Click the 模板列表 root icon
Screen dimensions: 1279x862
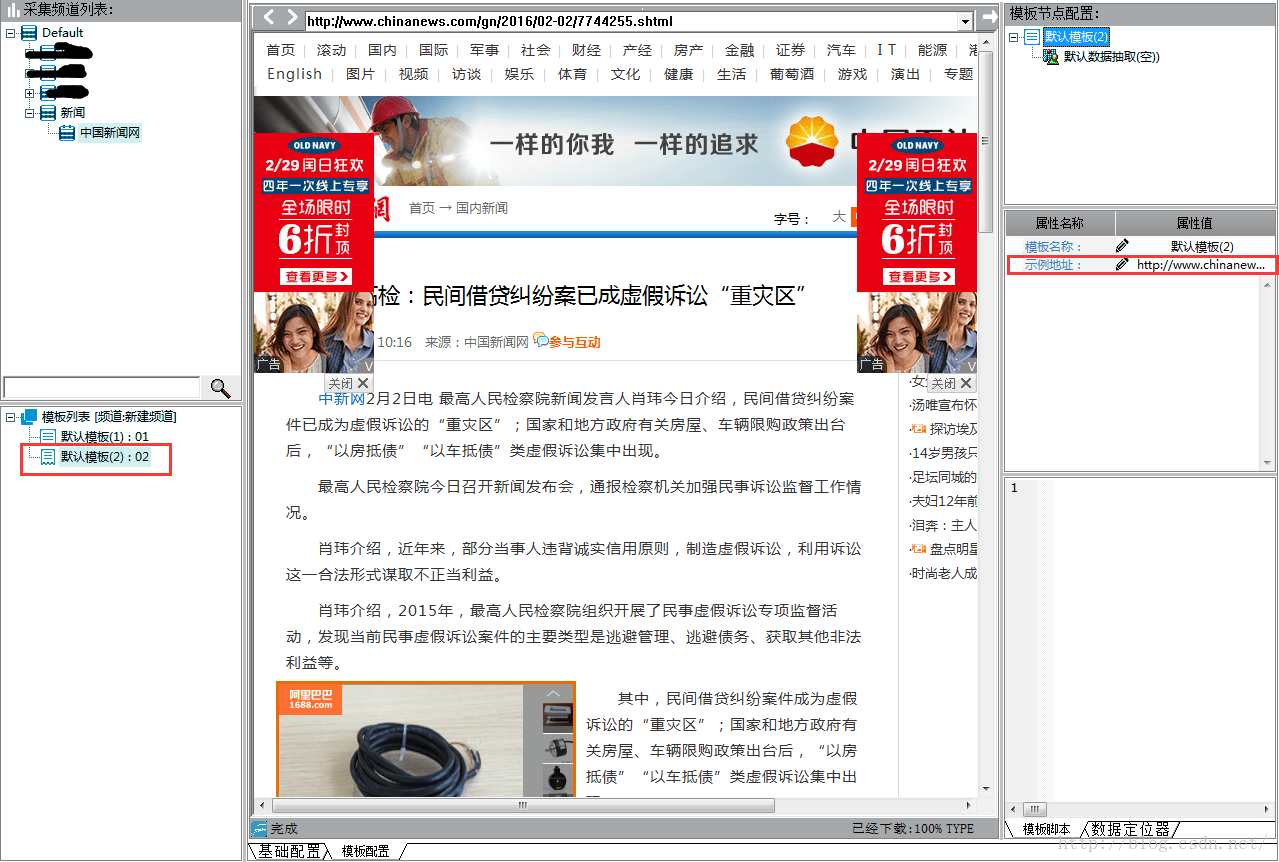pos(29,416)
